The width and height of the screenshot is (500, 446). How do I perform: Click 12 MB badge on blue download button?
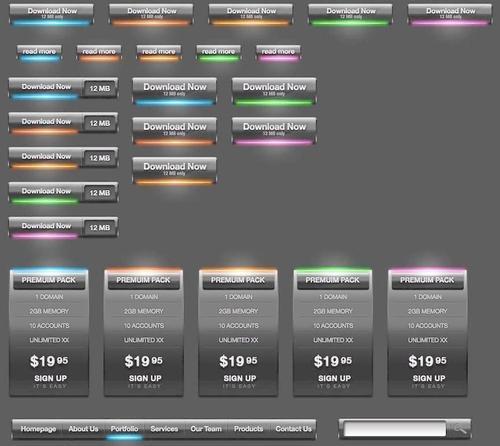click(100, 89)
